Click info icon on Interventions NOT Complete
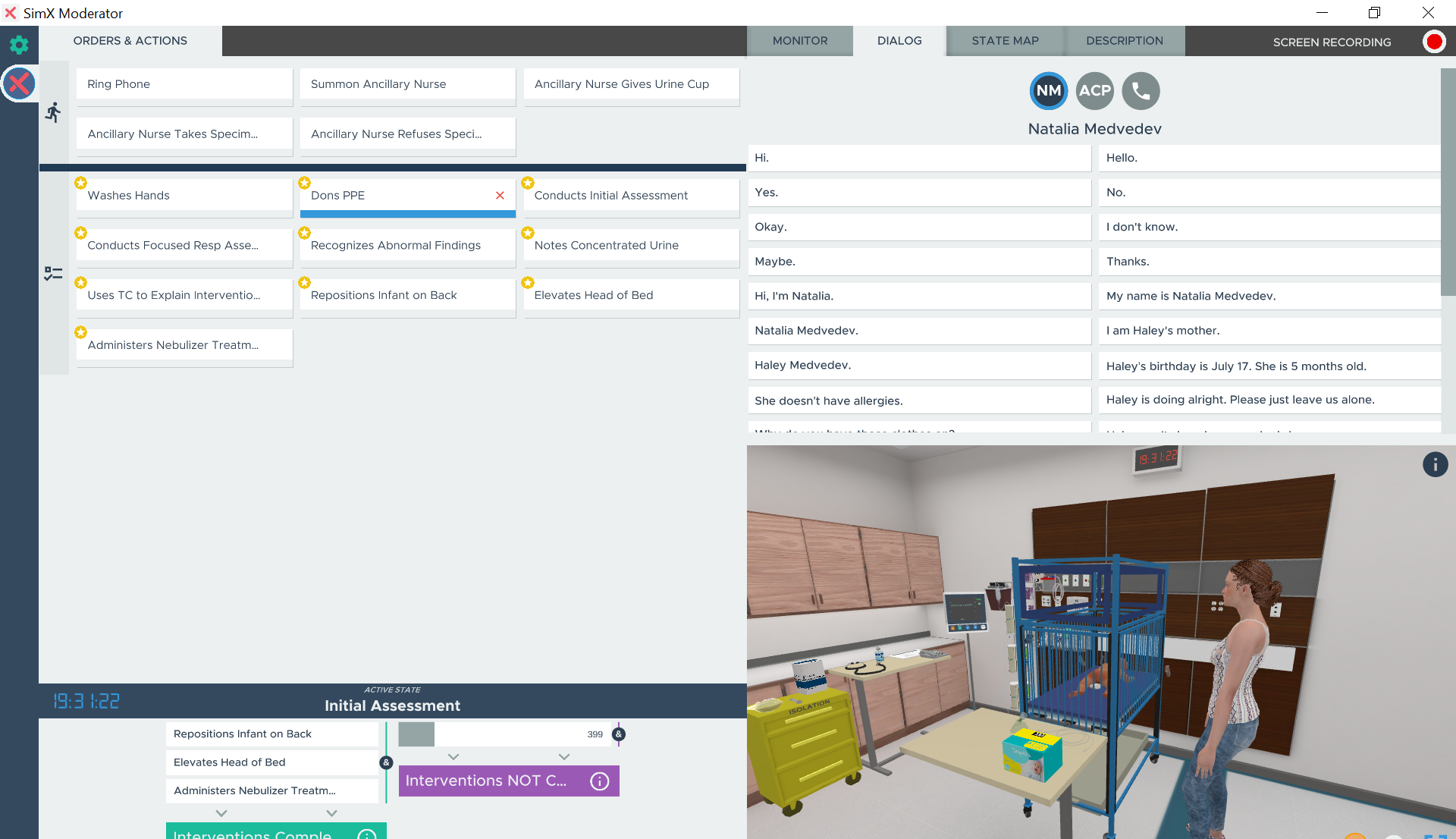Image resolution: width=1456 pixels, height=839 pixels. 599,781
